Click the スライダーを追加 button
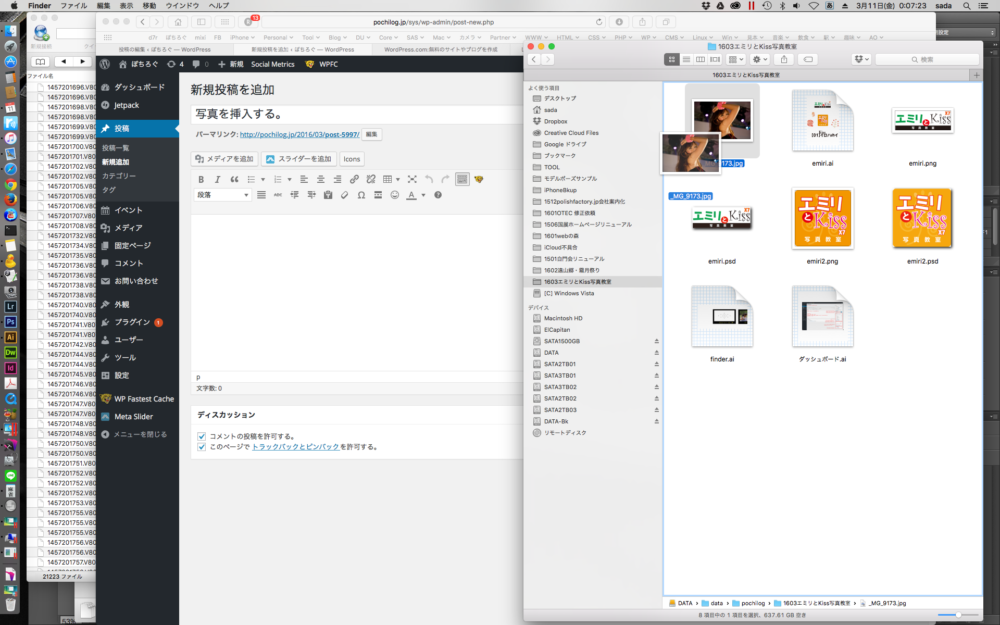The image size is (1000, 625). click(298, 158)
